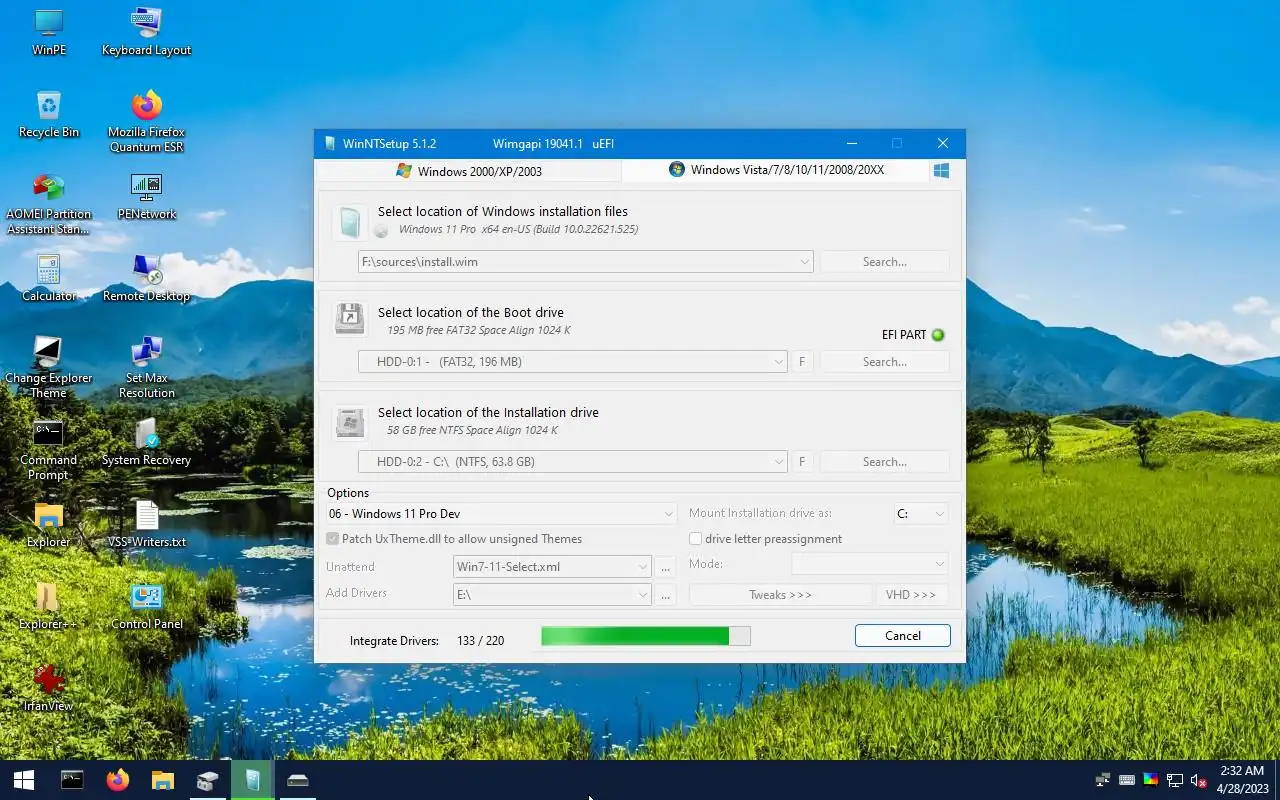Switch to Windows 2000/XP/2003 tab
Image resolution: width=1280 pixels, height=800 pixels.
click(469, 171)
